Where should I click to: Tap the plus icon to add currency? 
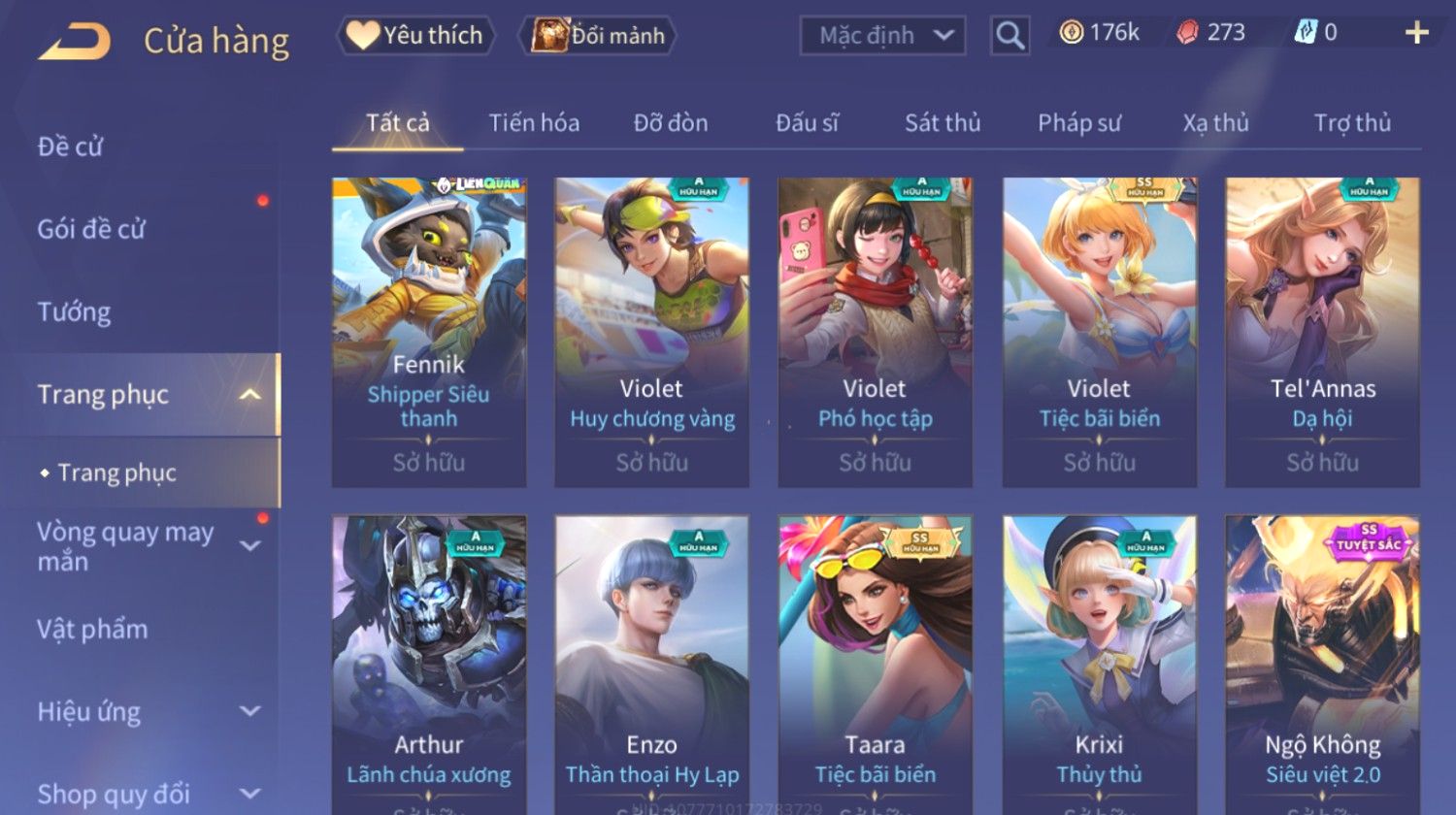1417,33
